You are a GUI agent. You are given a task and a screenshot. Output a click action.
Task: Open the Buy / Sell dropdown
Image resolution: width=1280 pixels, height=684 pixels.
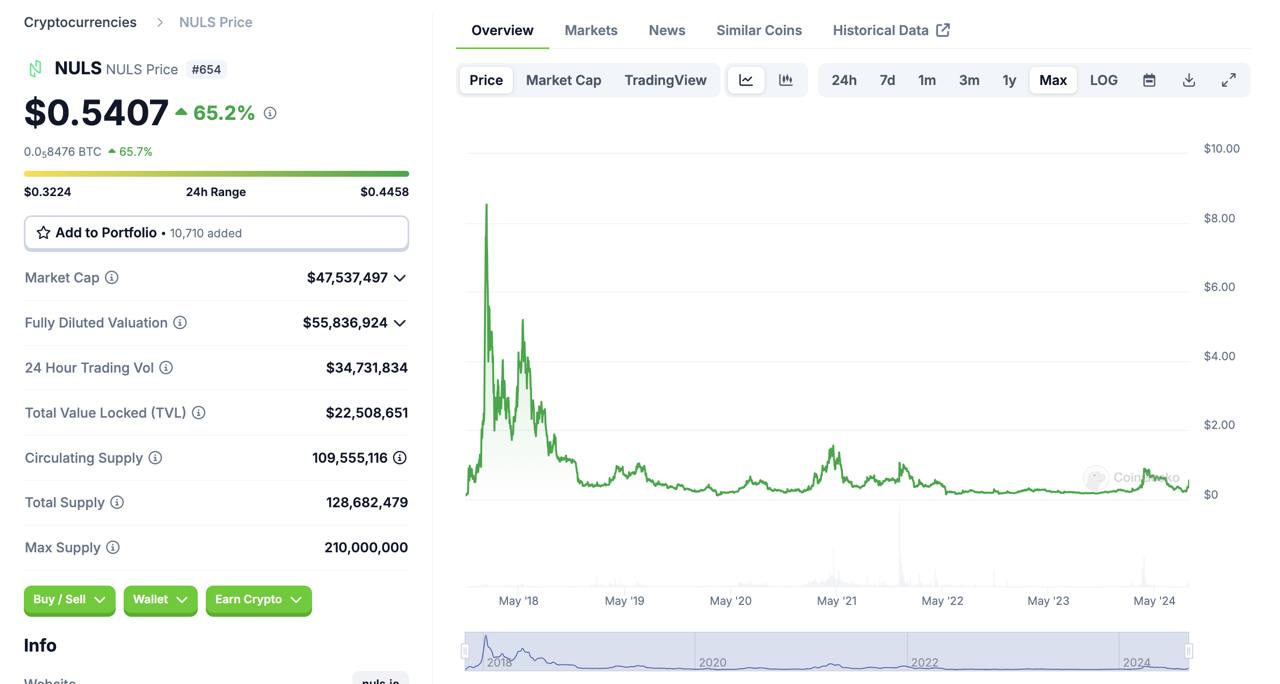(69, 600)
